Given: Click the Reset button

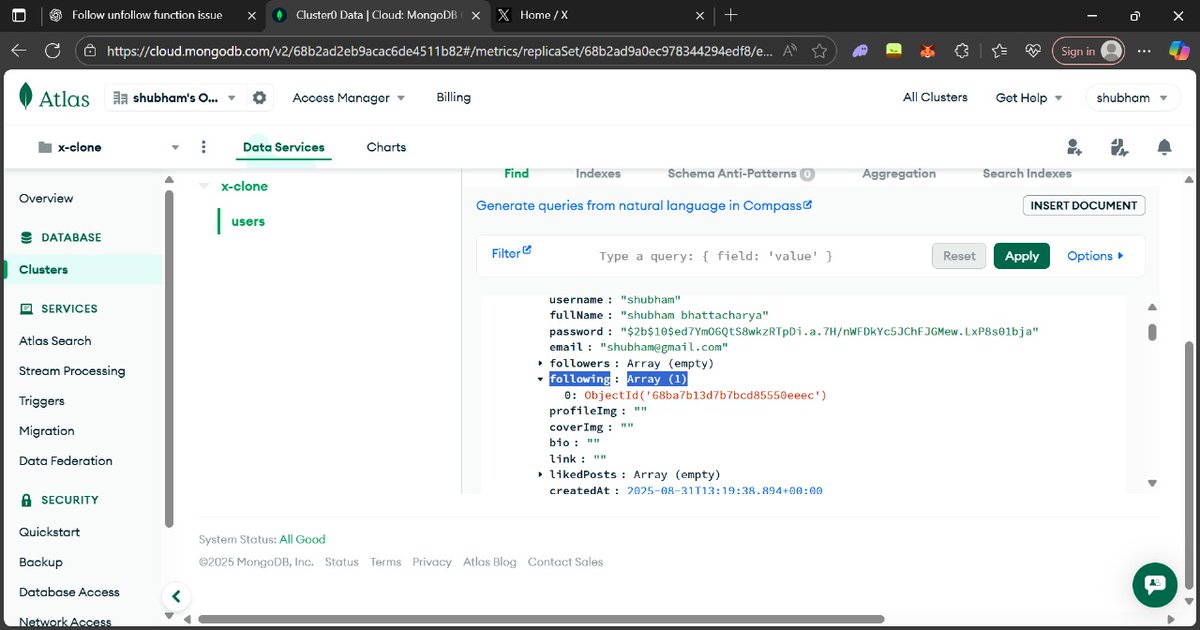Looking at the screenshot, I should coord(959,256).
